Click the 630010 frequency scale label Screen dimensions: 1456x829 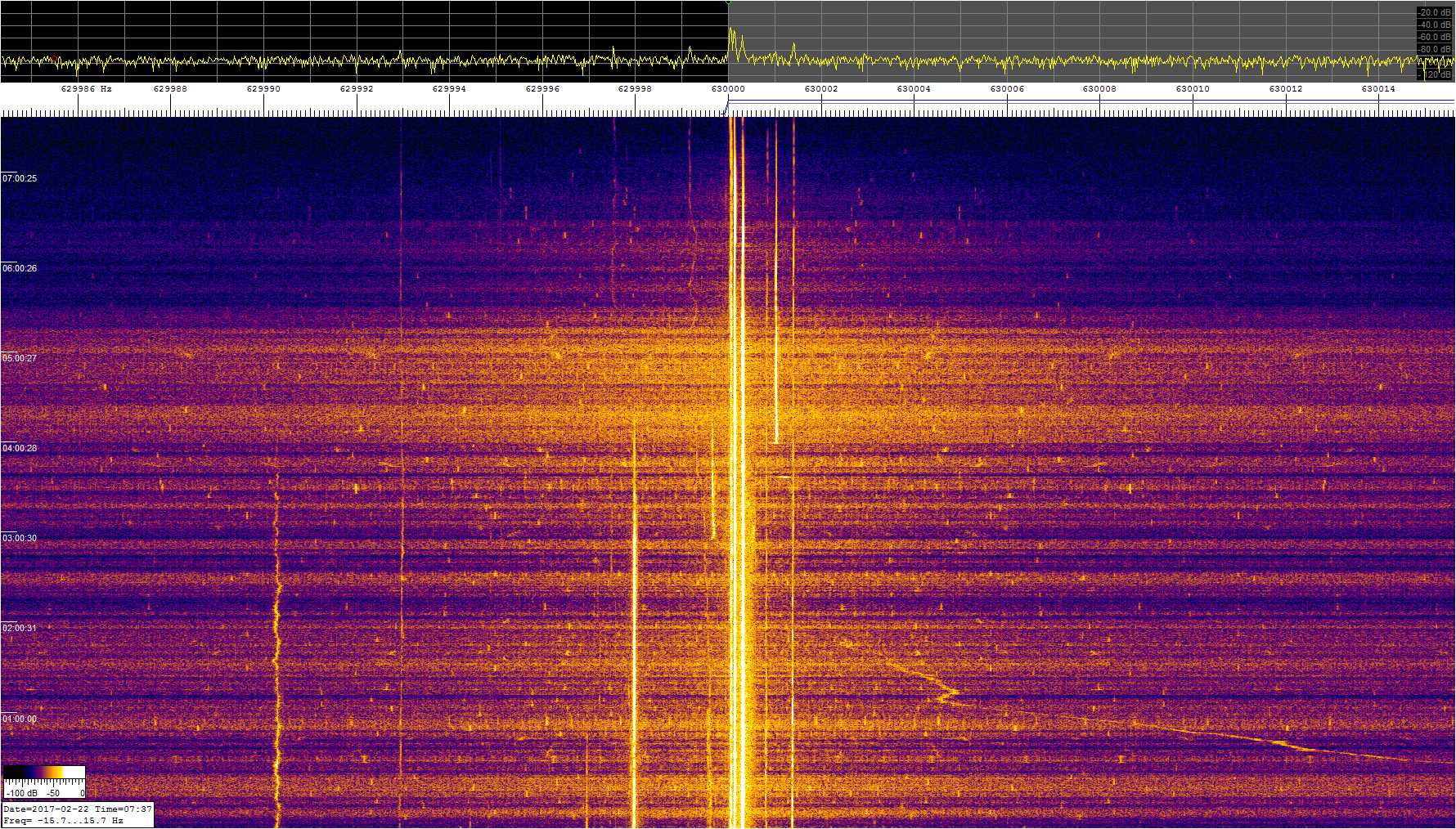click(1193, 88)
